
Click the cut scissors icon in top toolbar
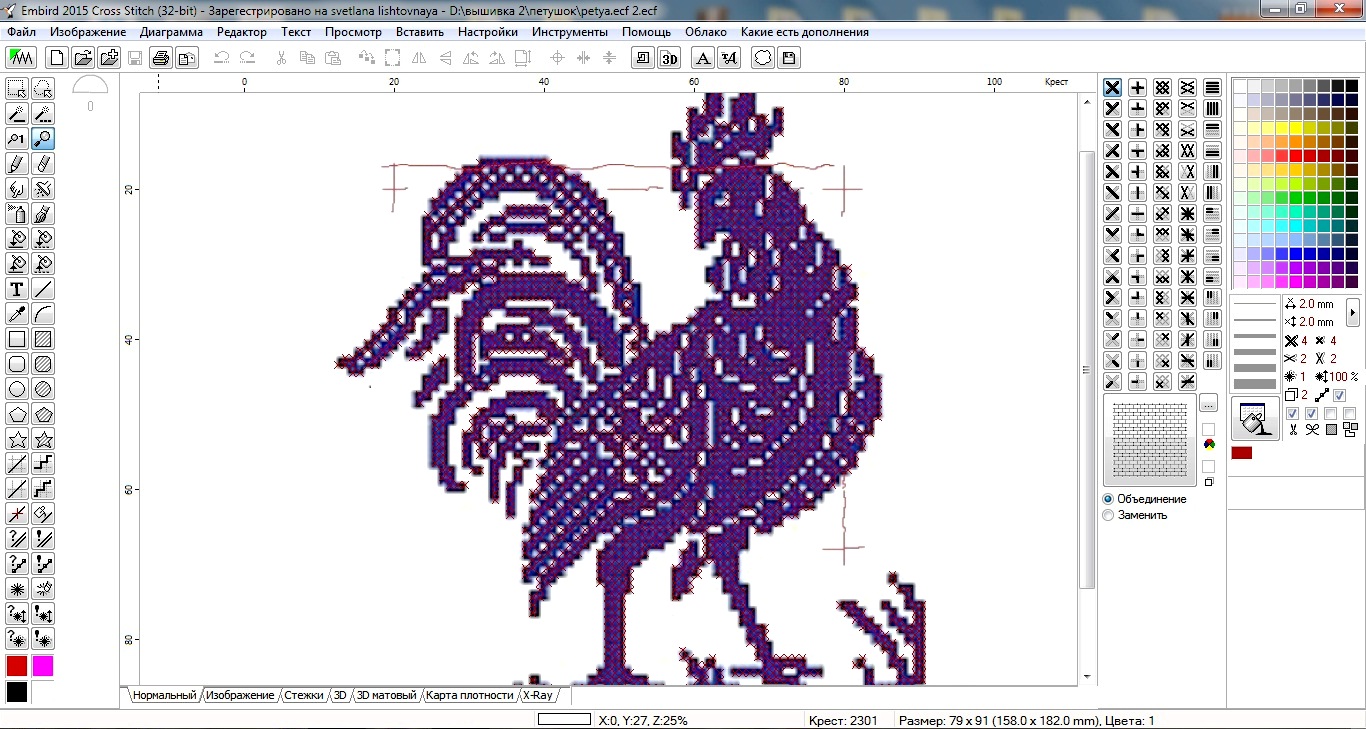pyautogui.click(x=282, y=58)
